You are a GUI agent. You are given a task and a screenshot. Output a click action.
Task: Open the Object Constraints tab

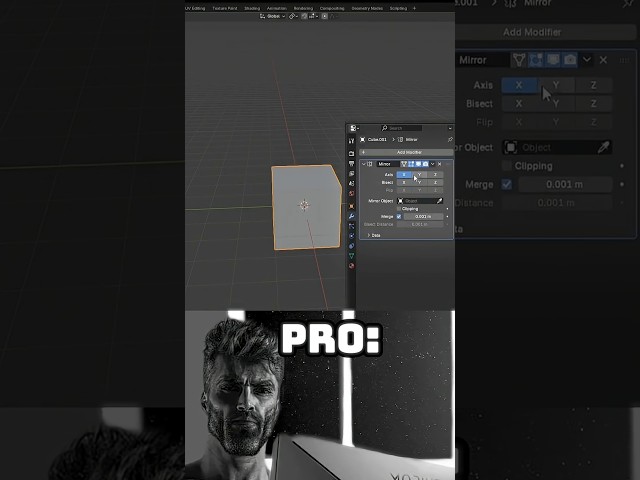[351, 246]
